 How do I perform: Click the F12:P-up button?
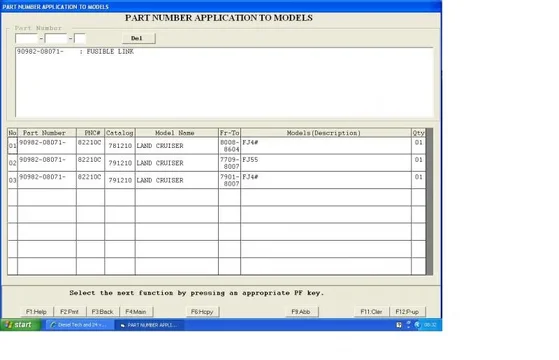tap(407, 312)
